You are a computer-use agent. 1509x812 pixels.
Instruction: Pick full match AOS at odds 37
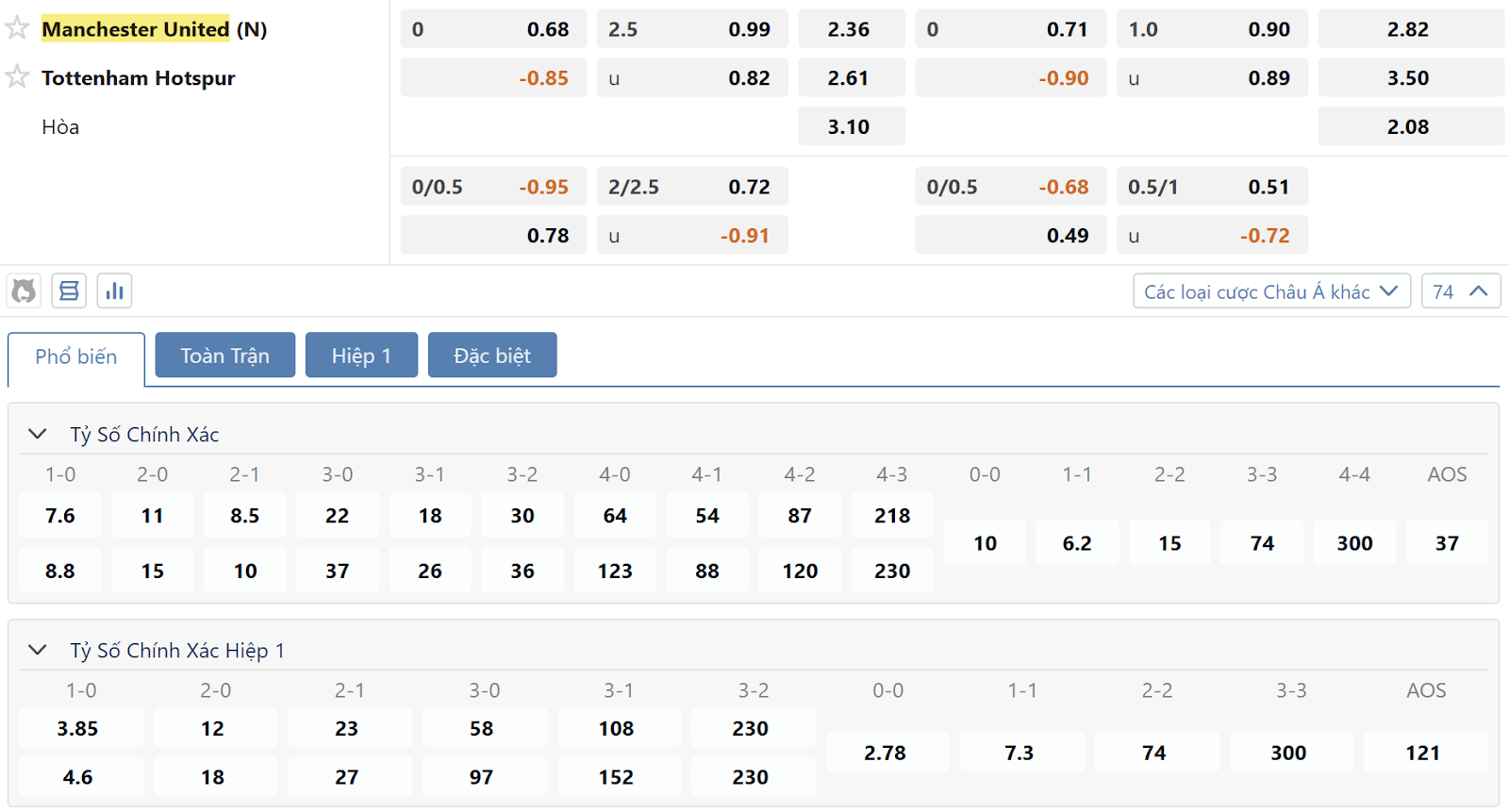coord(1447,543)
